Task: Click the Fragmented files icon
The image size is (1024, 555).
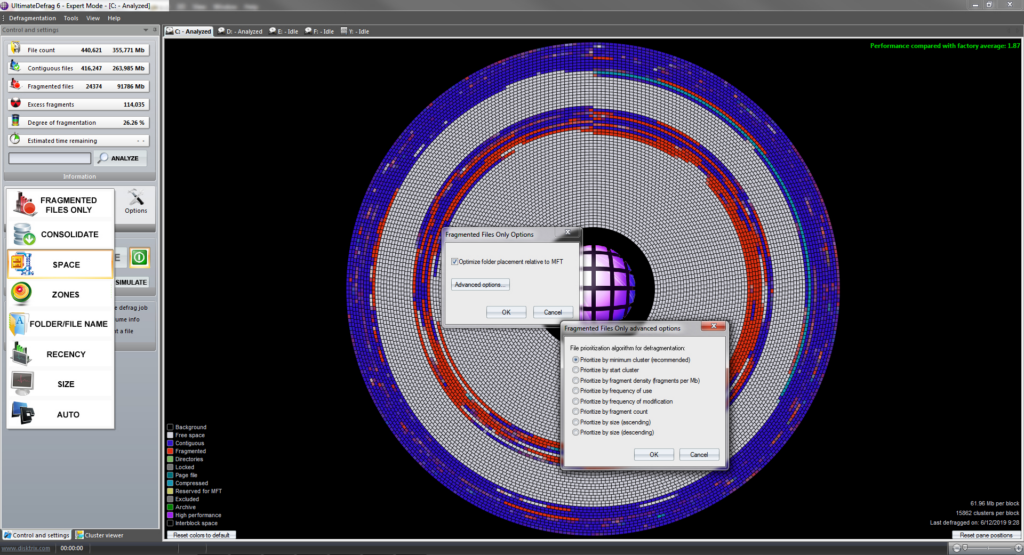Action: click(16, 86)
